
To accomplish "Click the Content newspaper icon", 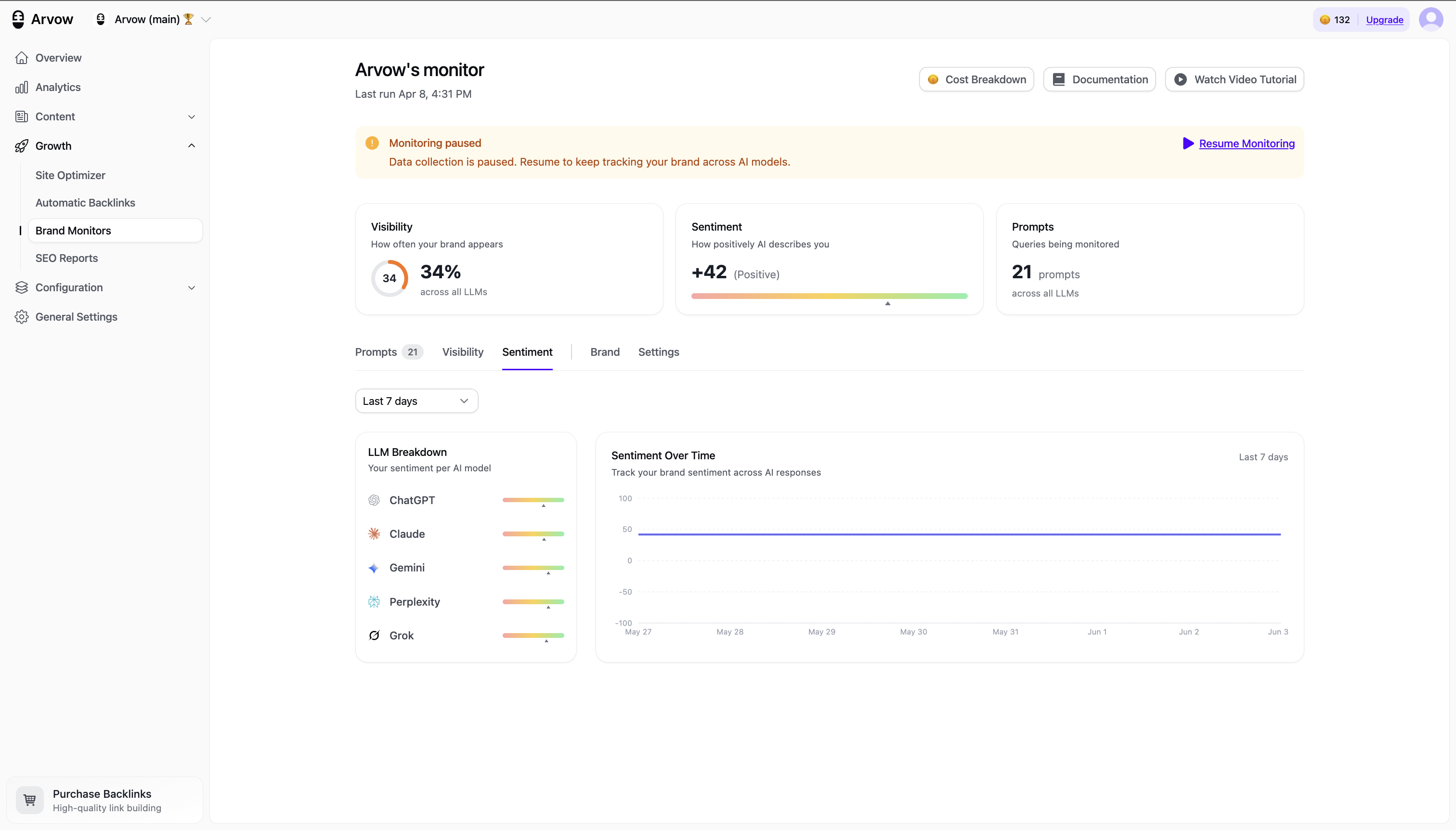I will click(22, 117).
